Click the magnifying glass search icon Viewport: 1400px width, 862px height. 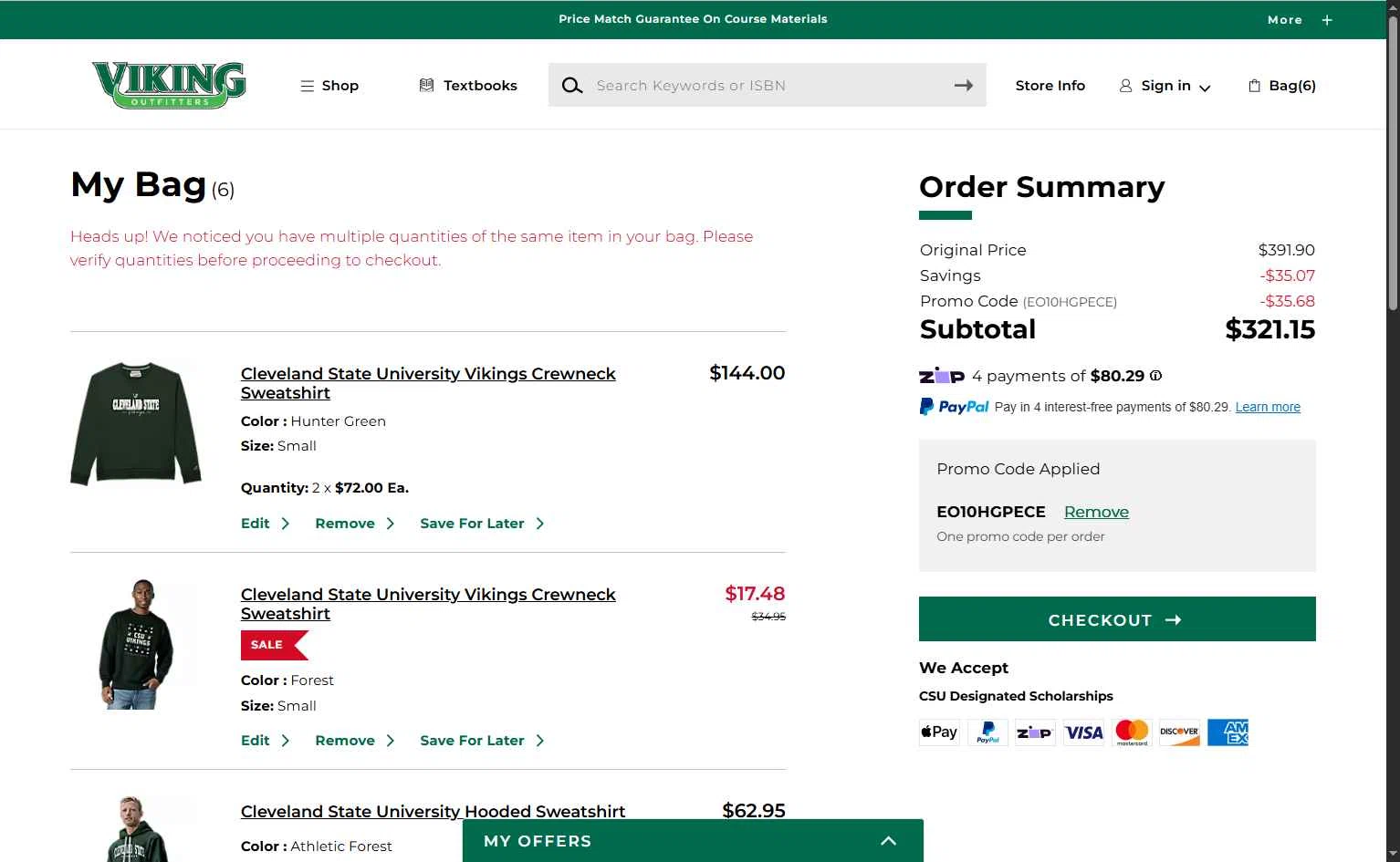coord(572,86)
